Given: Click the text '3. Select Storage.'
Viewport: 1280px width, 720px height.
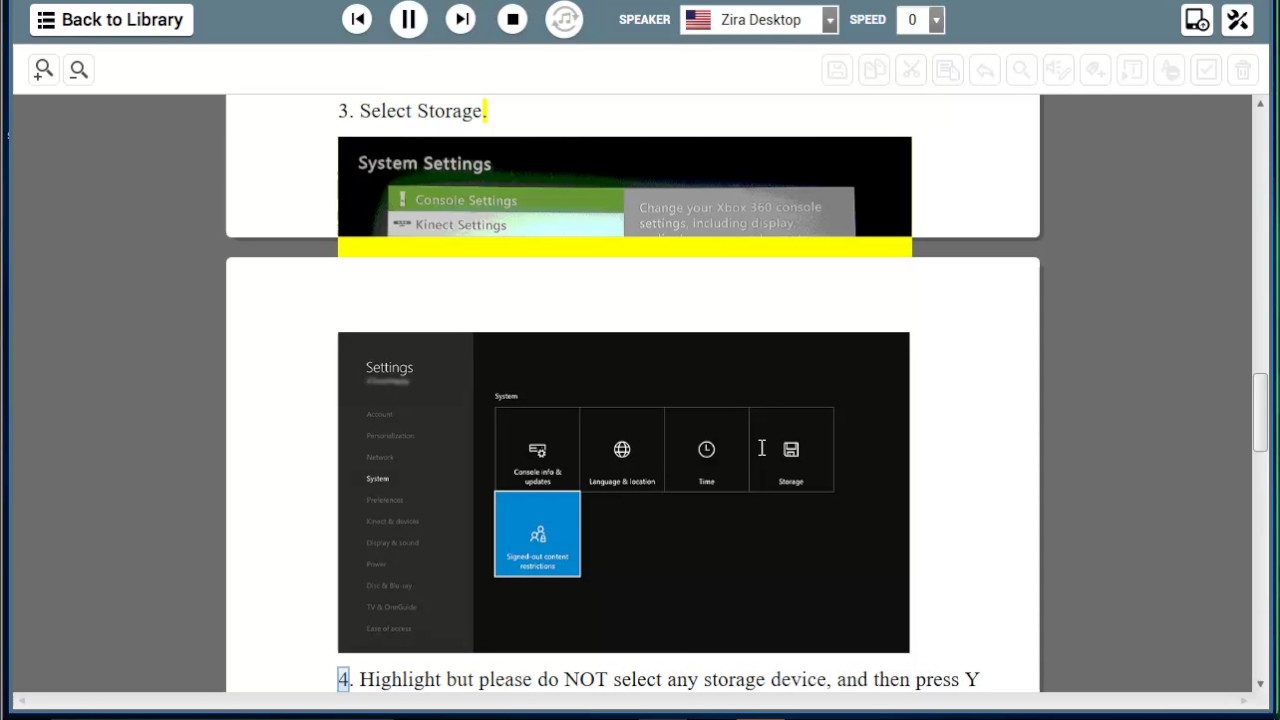Looking at the screenshot, I should (x=412, y=111).
